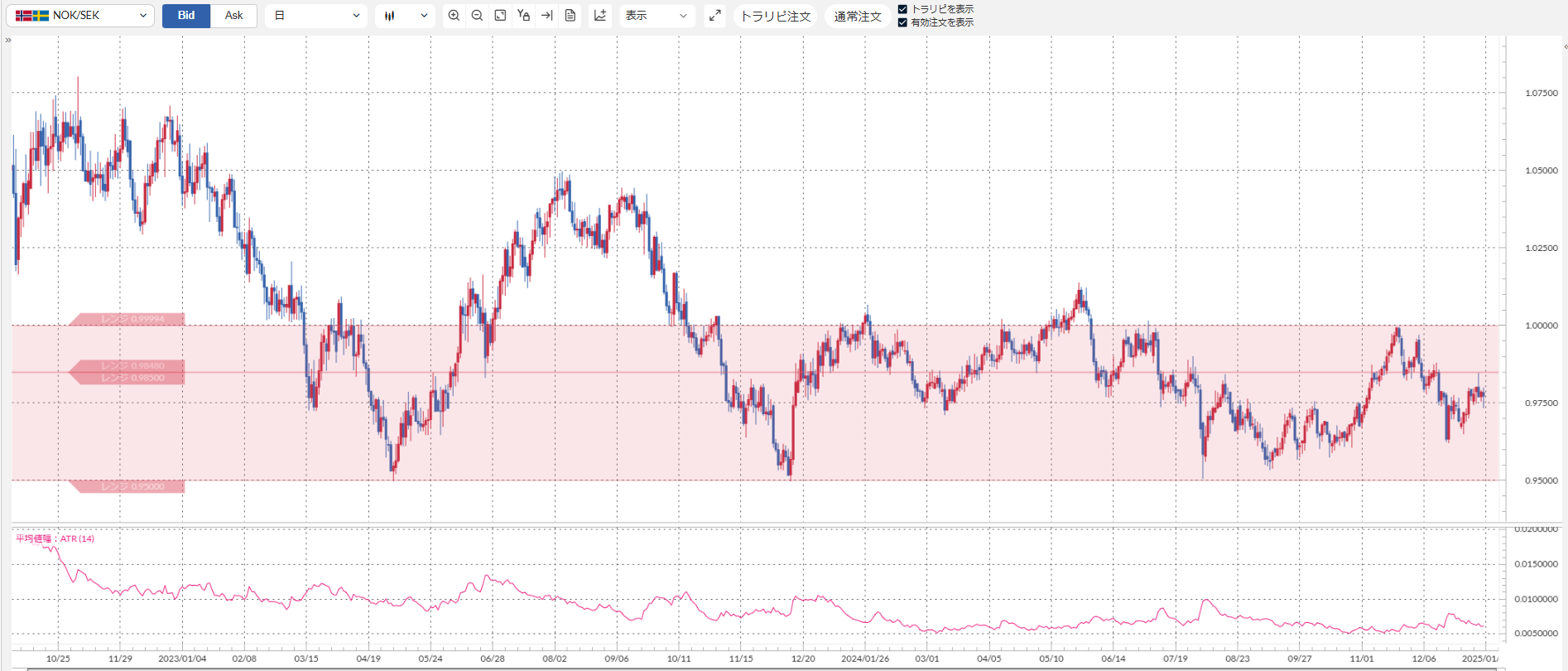
Task: Switch to Ask prices
Action: [234, 16]
